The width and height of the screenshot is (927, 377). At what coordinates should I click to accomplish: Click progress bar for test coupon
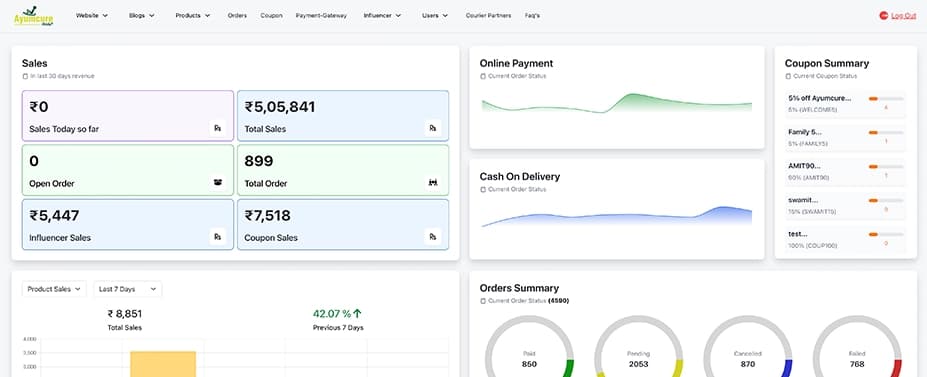click(886, 235)
